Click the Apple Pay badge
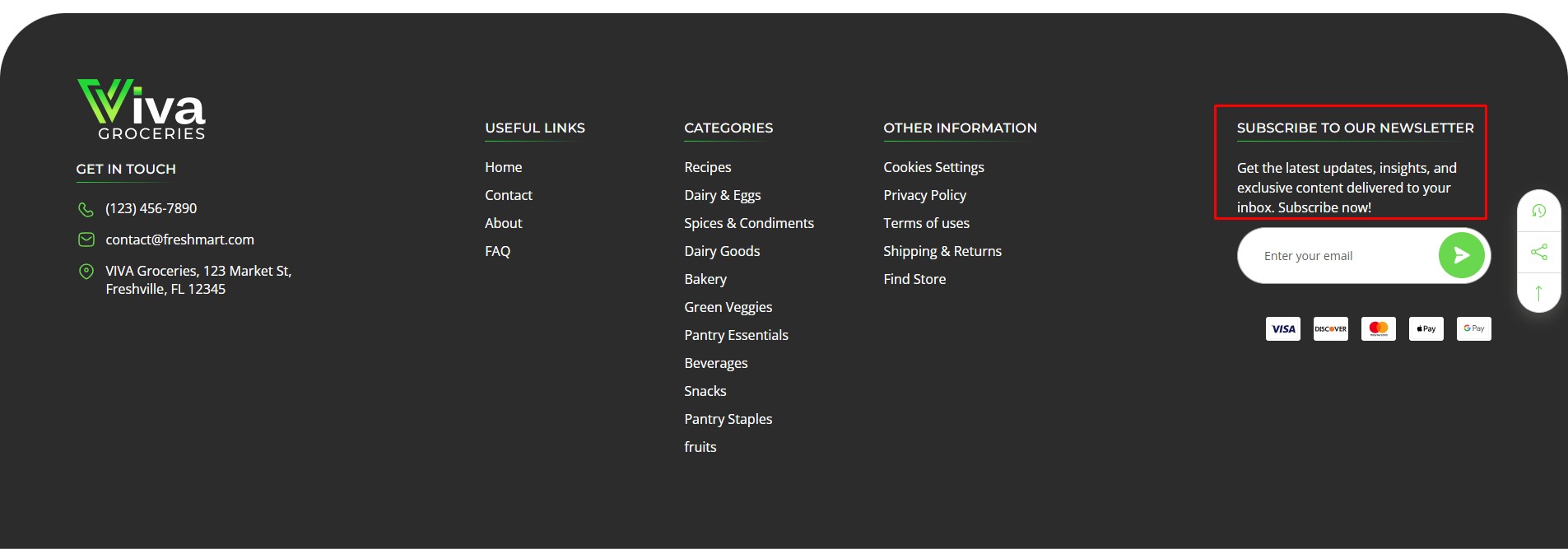 click(1426, 328)
